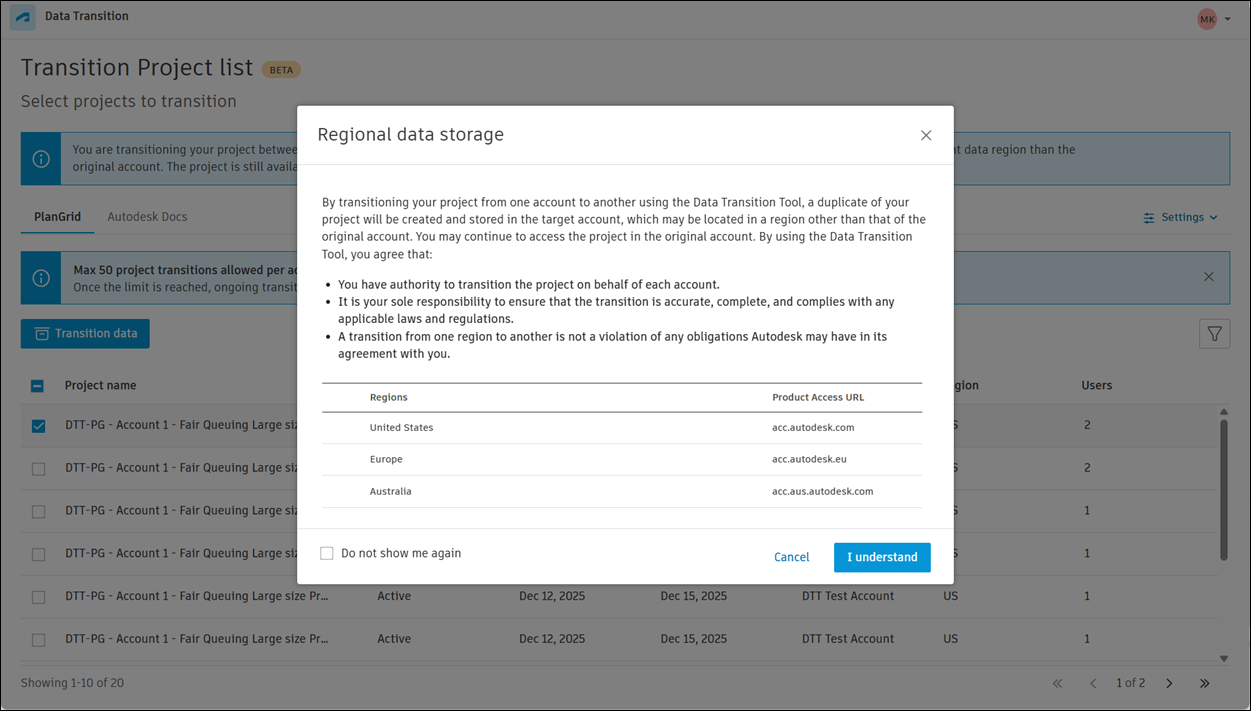Close the Regional data storage dialog
The width and height of the screenshot is (1251, 711).
click(x=926, y=136)
